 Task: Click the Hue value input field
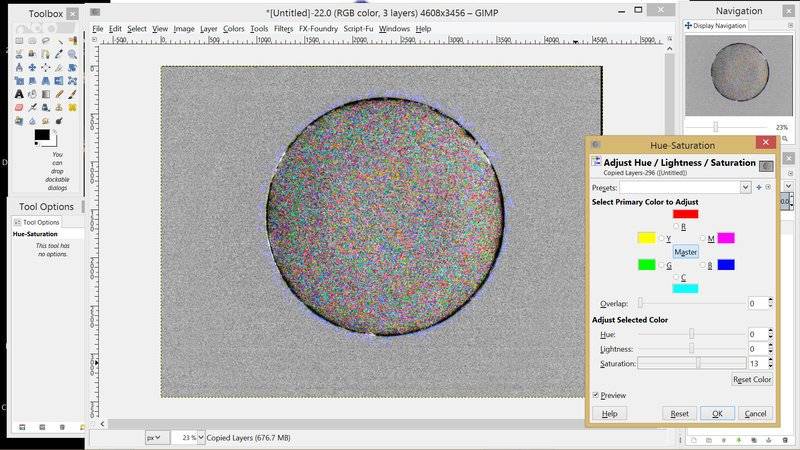point(757,334)
